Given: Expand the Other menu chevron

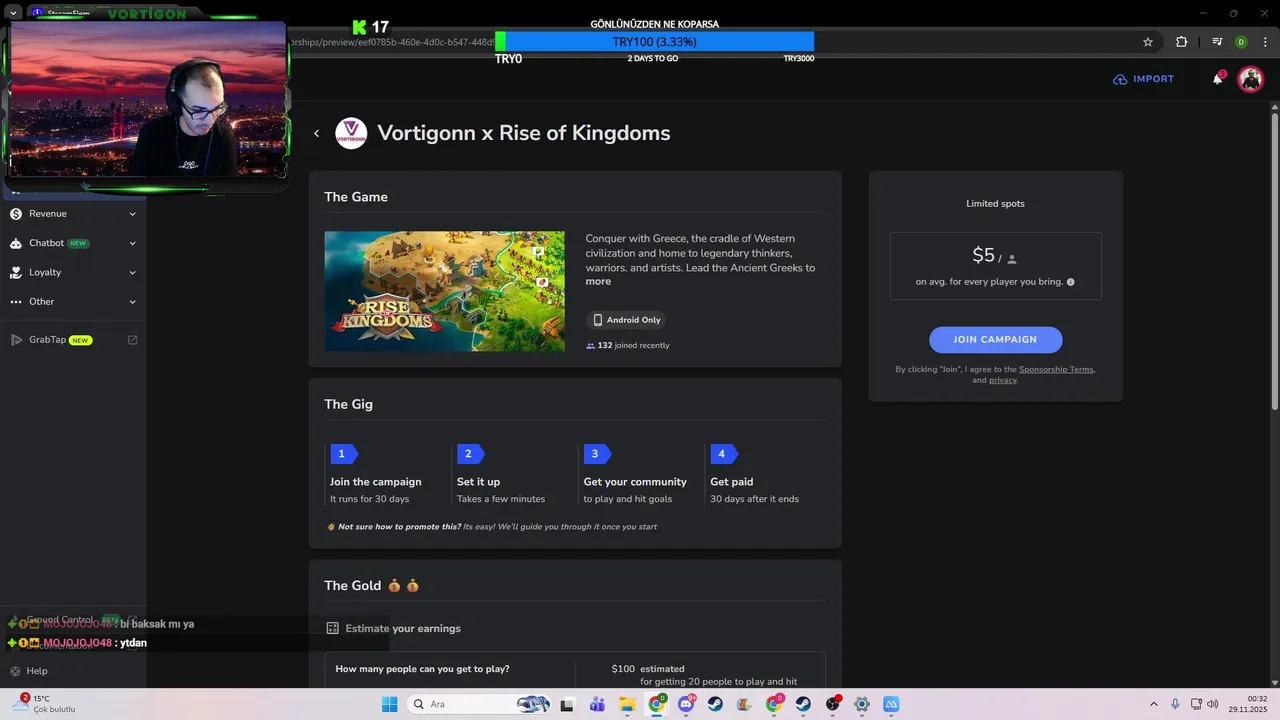Looking at the screenshot, I should pos(132,302).
